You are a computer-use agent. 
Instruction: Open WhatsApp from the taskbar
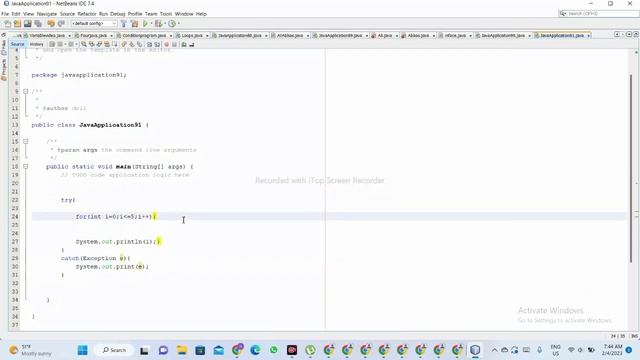273,350
